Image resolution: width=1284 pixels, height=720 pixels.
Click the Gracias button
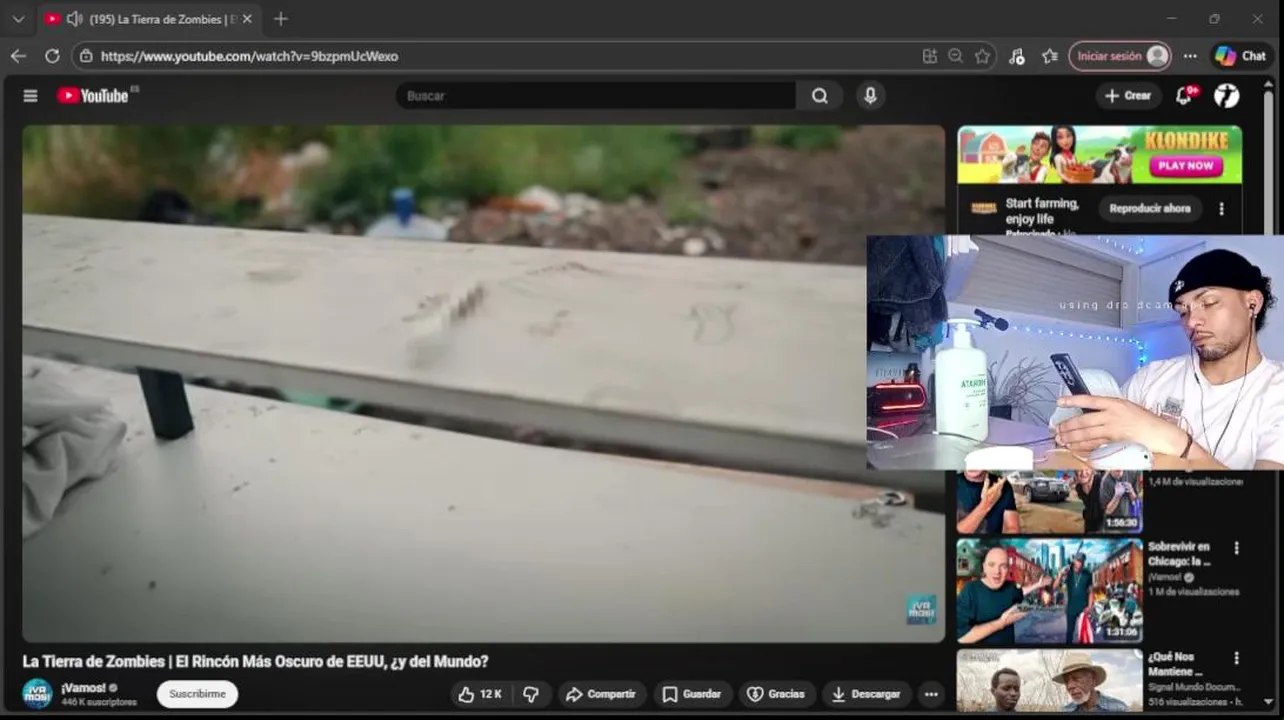[776, 694]
